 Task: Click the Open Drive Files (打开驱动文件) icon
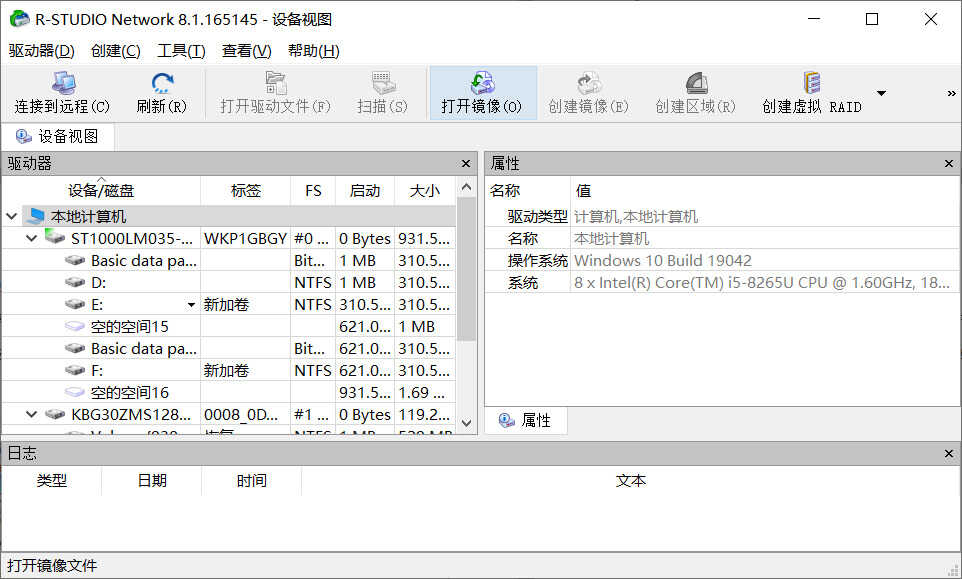[275, 83]
